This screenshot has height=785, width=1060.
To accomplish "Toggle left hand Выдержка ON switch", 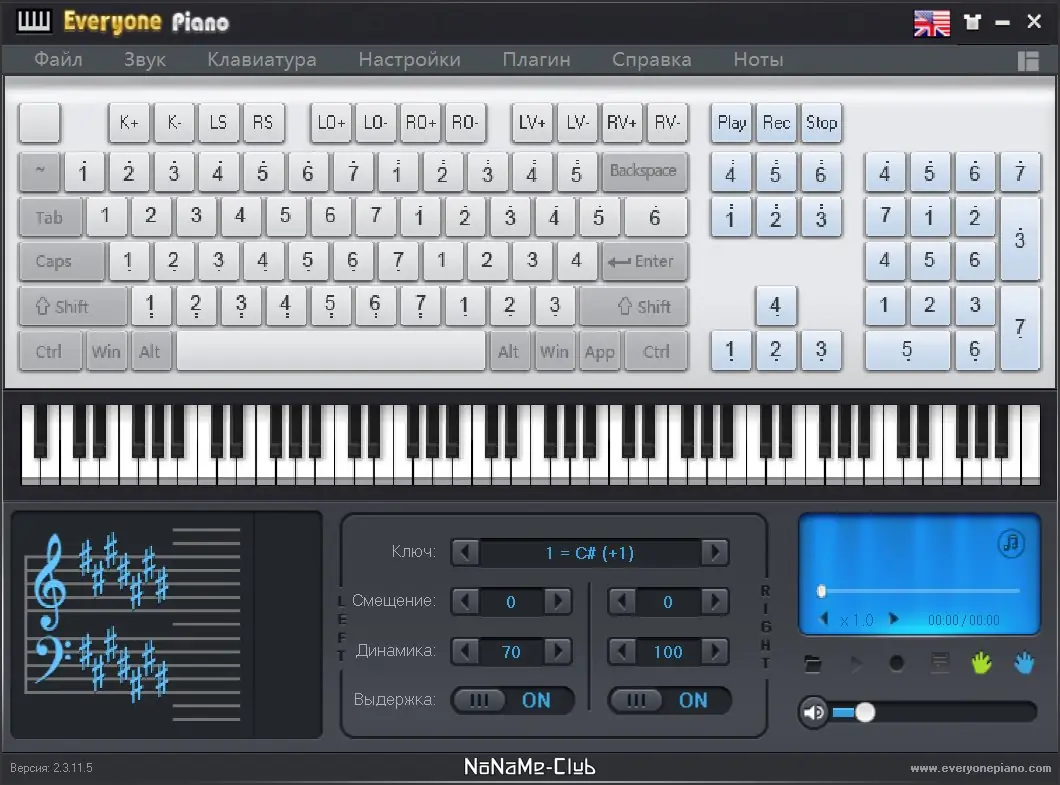I will pos(512,700).
